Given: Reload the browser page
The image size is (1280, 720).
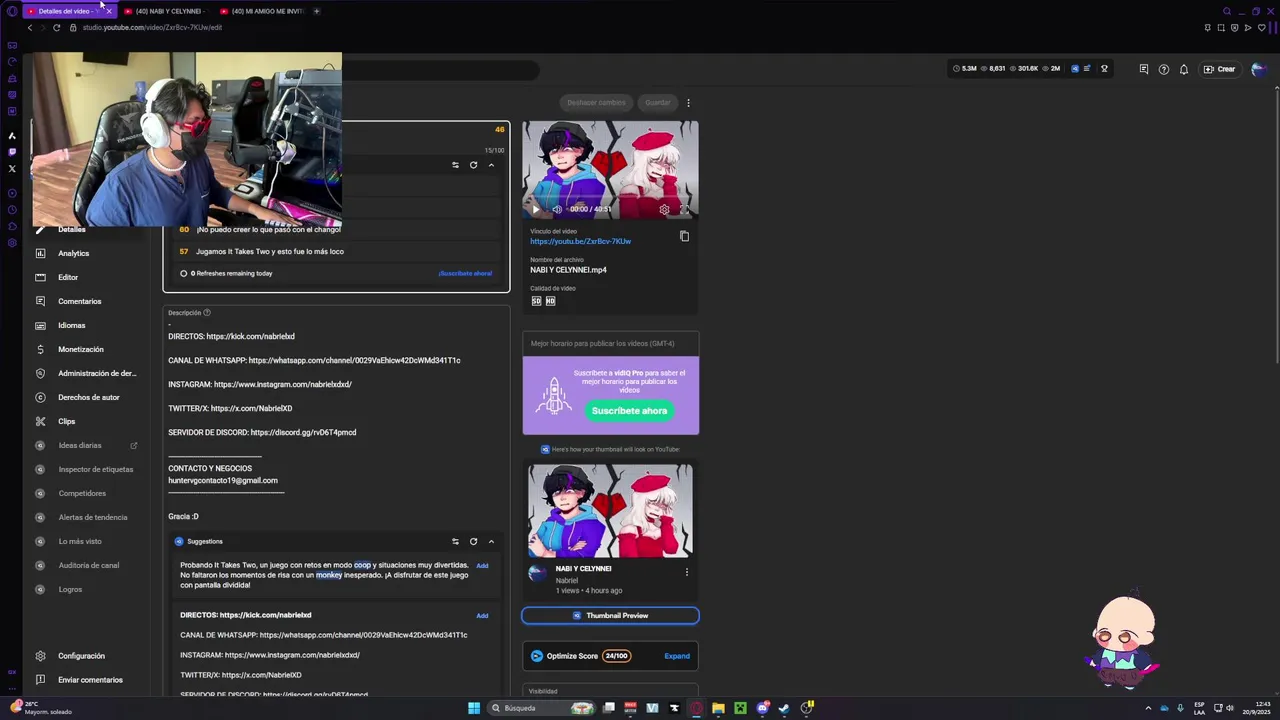Looking at the screenshot, I should pos(57,27).
